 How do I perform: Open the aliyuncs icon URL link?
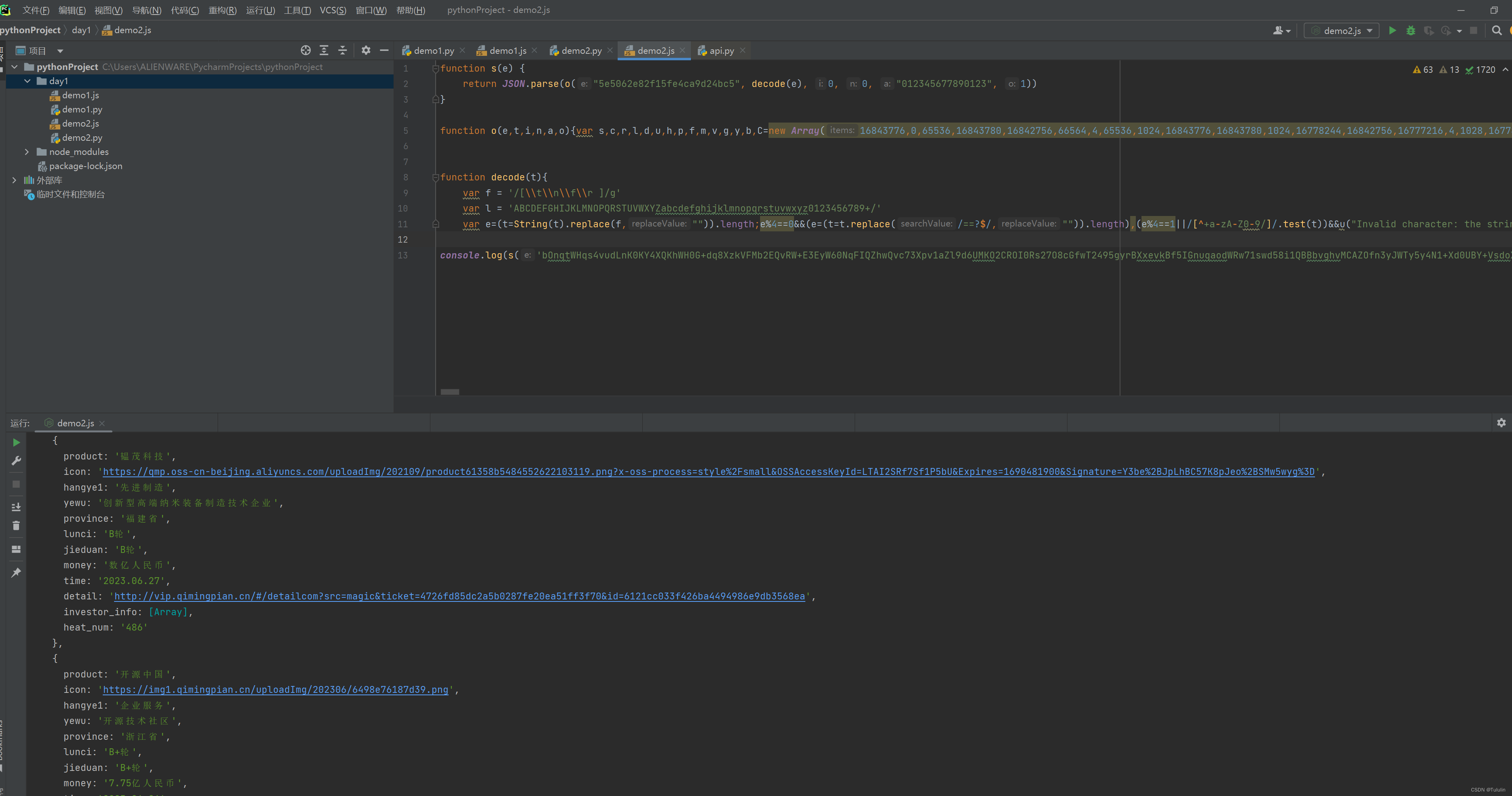point(708,472)
